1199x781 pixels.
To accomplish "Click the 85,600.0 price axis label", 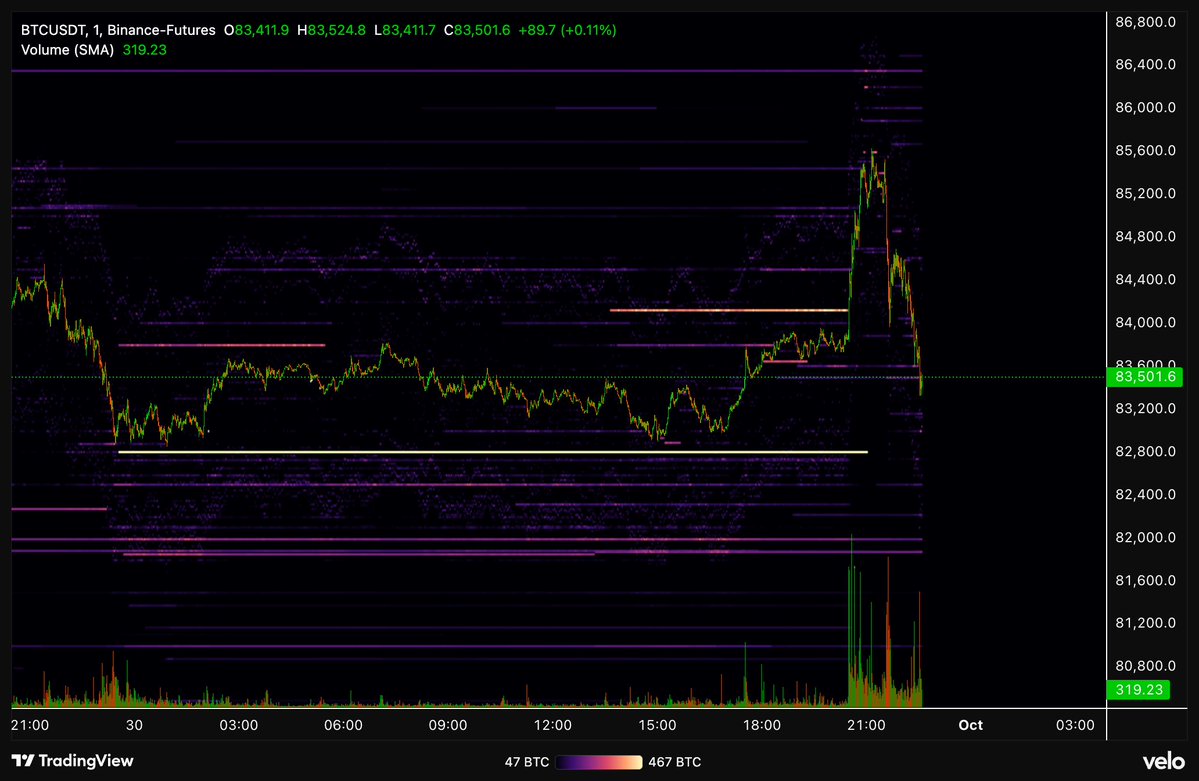I will (1145, 150).
